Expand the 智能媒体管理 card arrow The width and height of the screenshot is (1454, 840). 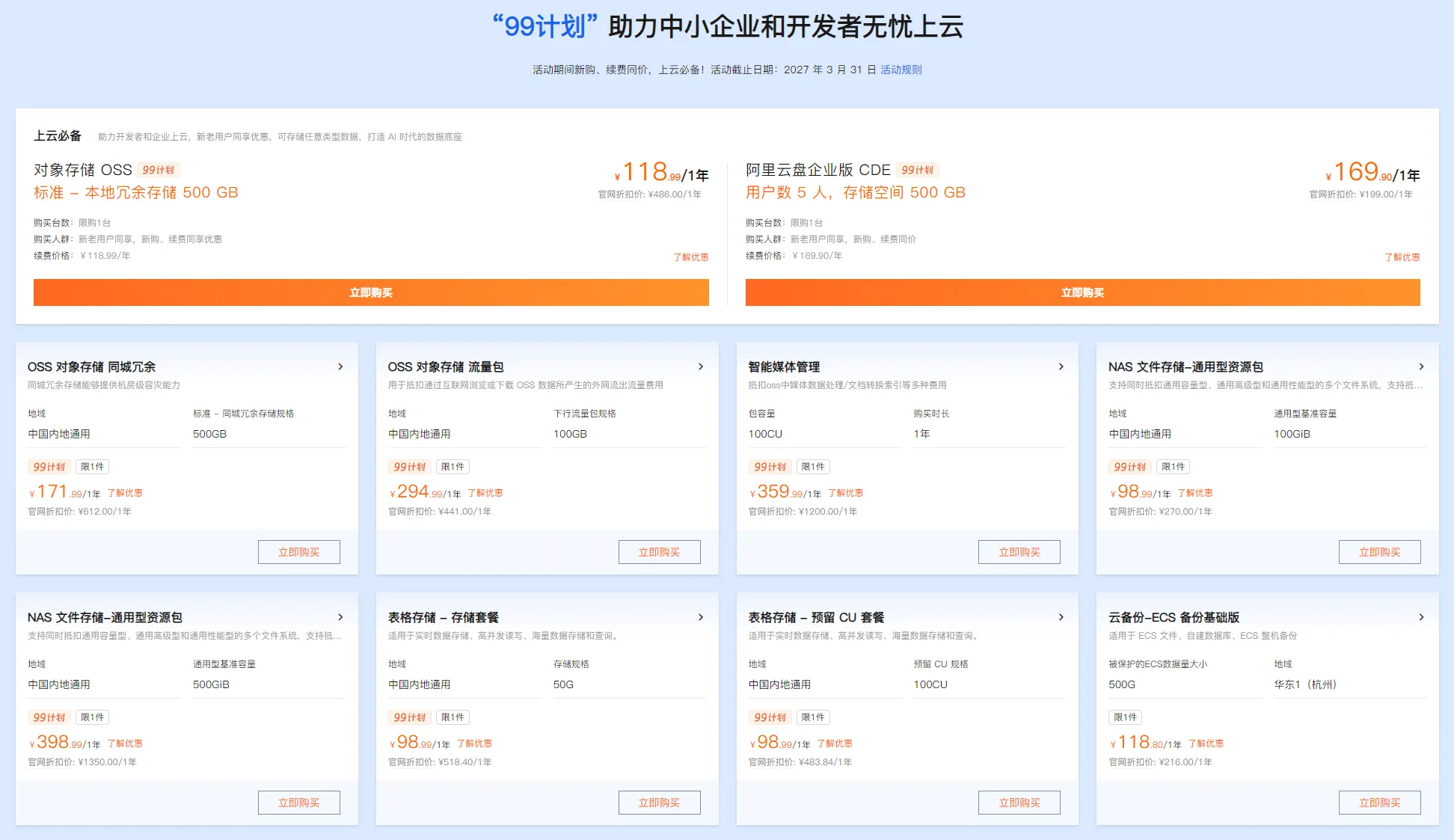pos(1061,367)
